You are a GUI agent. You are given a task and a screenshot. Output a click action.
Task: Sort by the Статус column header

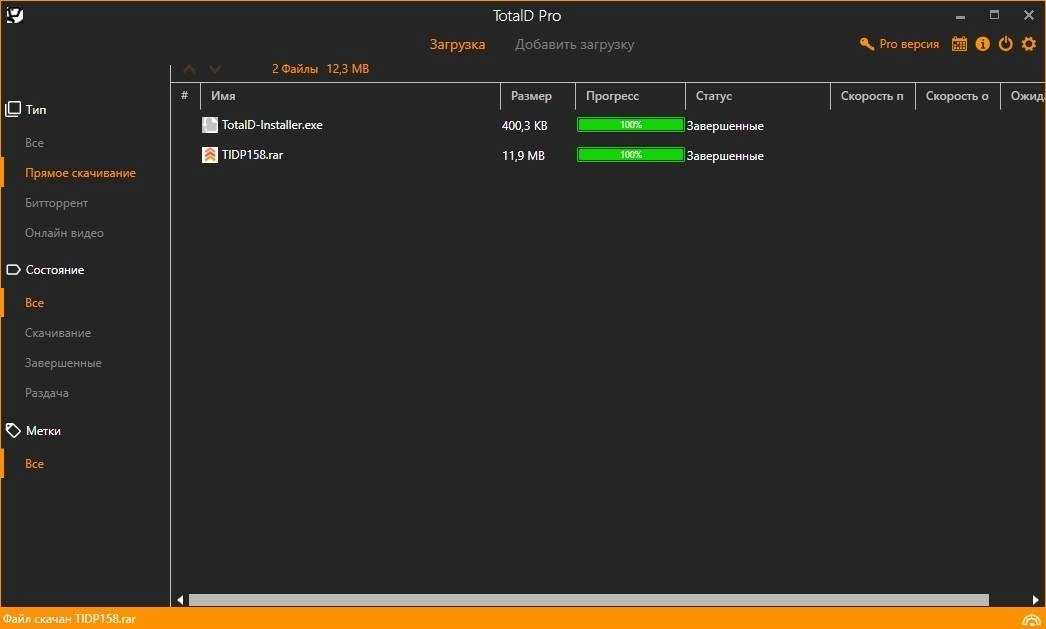[713, 96]
